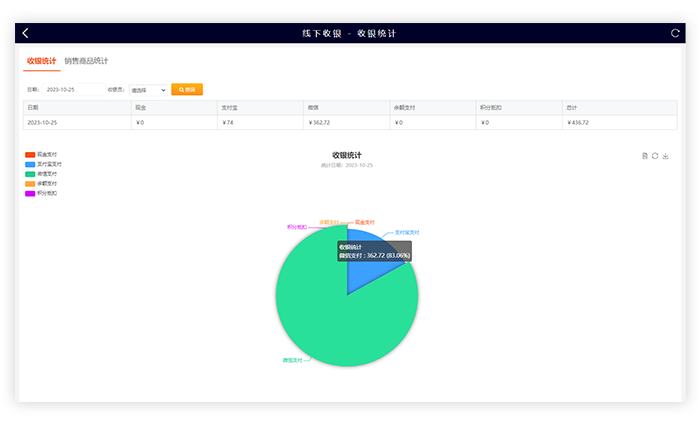The height and width of the screenshot is (424, 700).
Task: Select the 收银统计 tab
Action: pyautogui.click(x=42, y=61)
